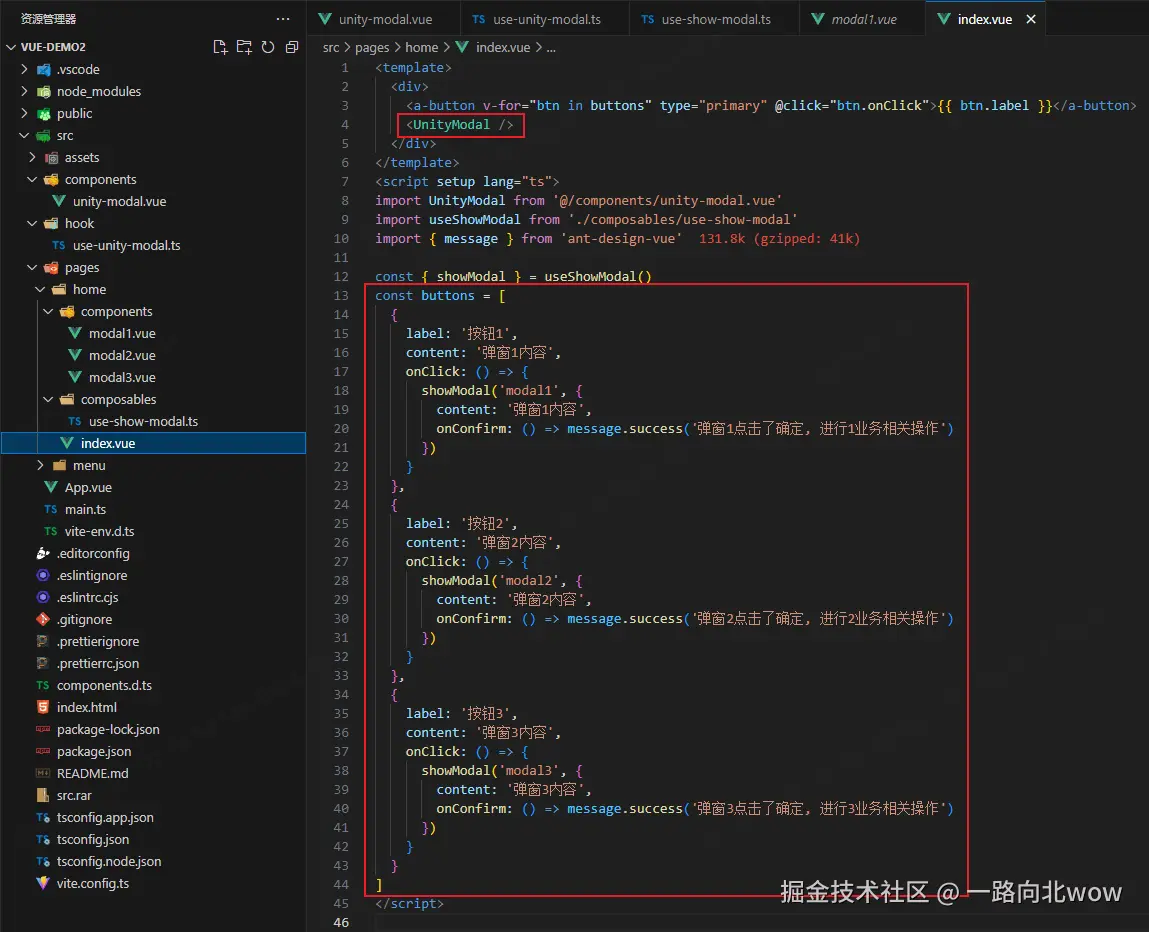Click the explorer panel title 资源管理器
This screenshot has width=1149, height=932.
click(x=48, y=19)
